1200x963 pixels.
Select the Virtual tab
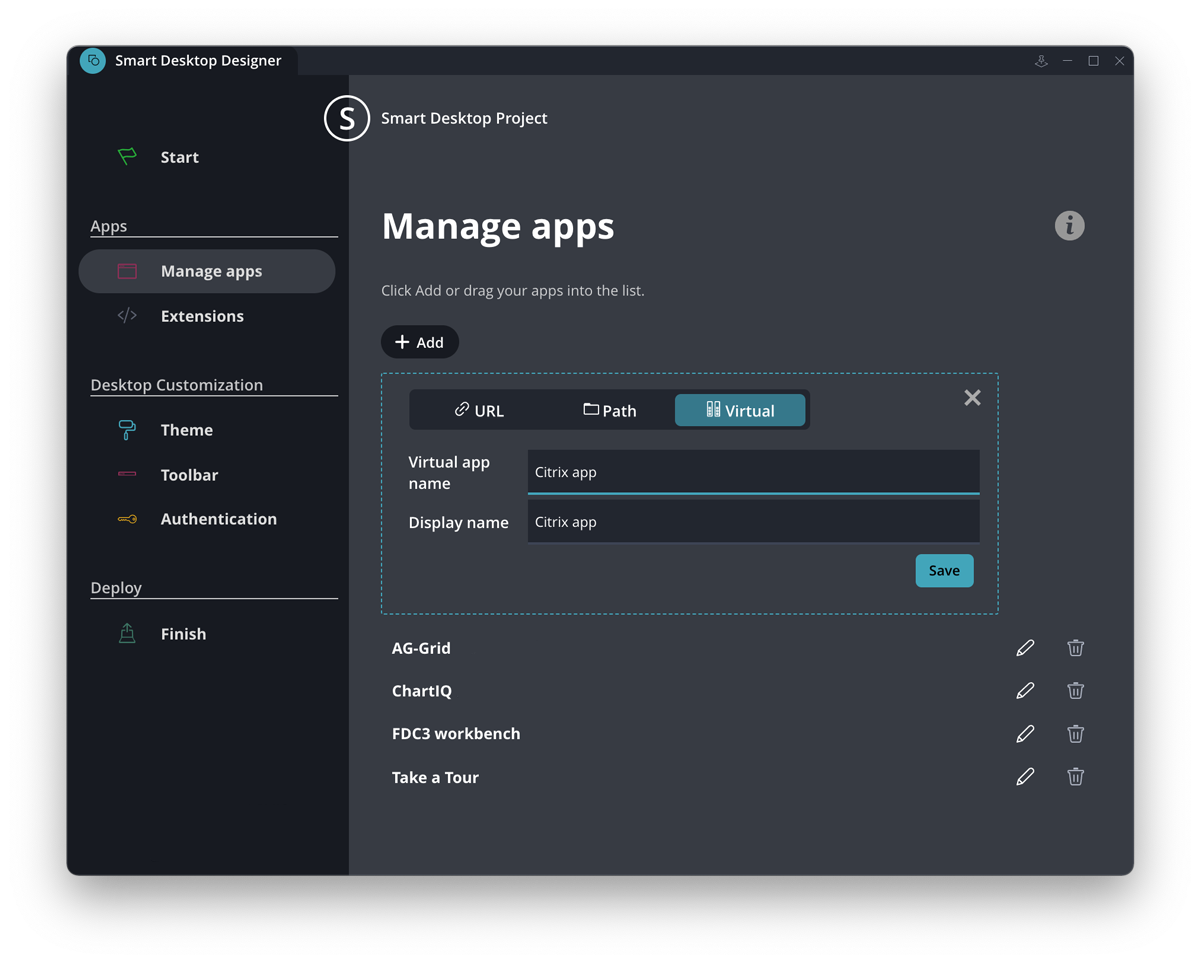[740, 410]
